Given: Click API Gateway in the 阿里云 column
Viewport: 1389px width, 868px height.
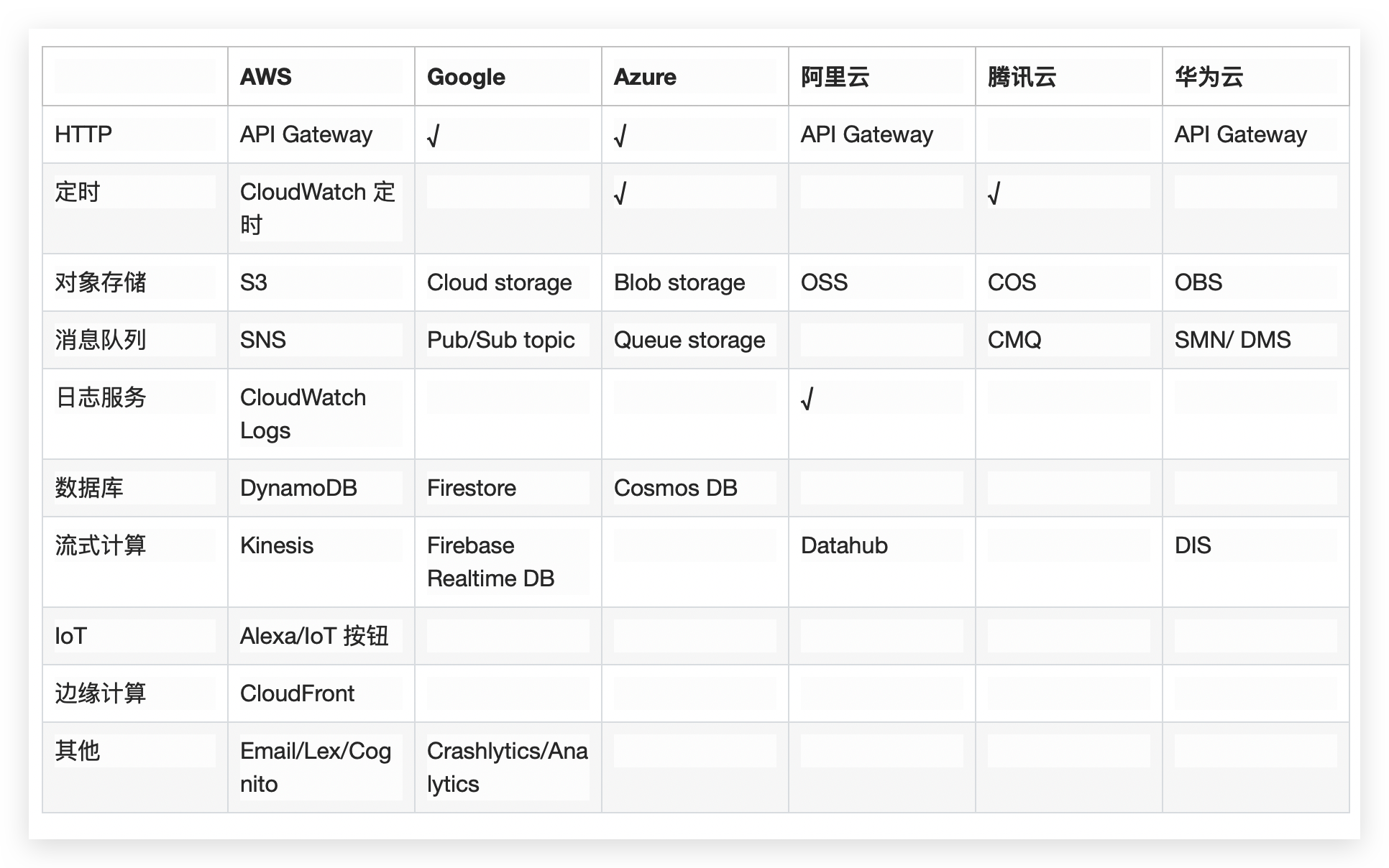Looking at the screenshot, I should click(867, 134).
